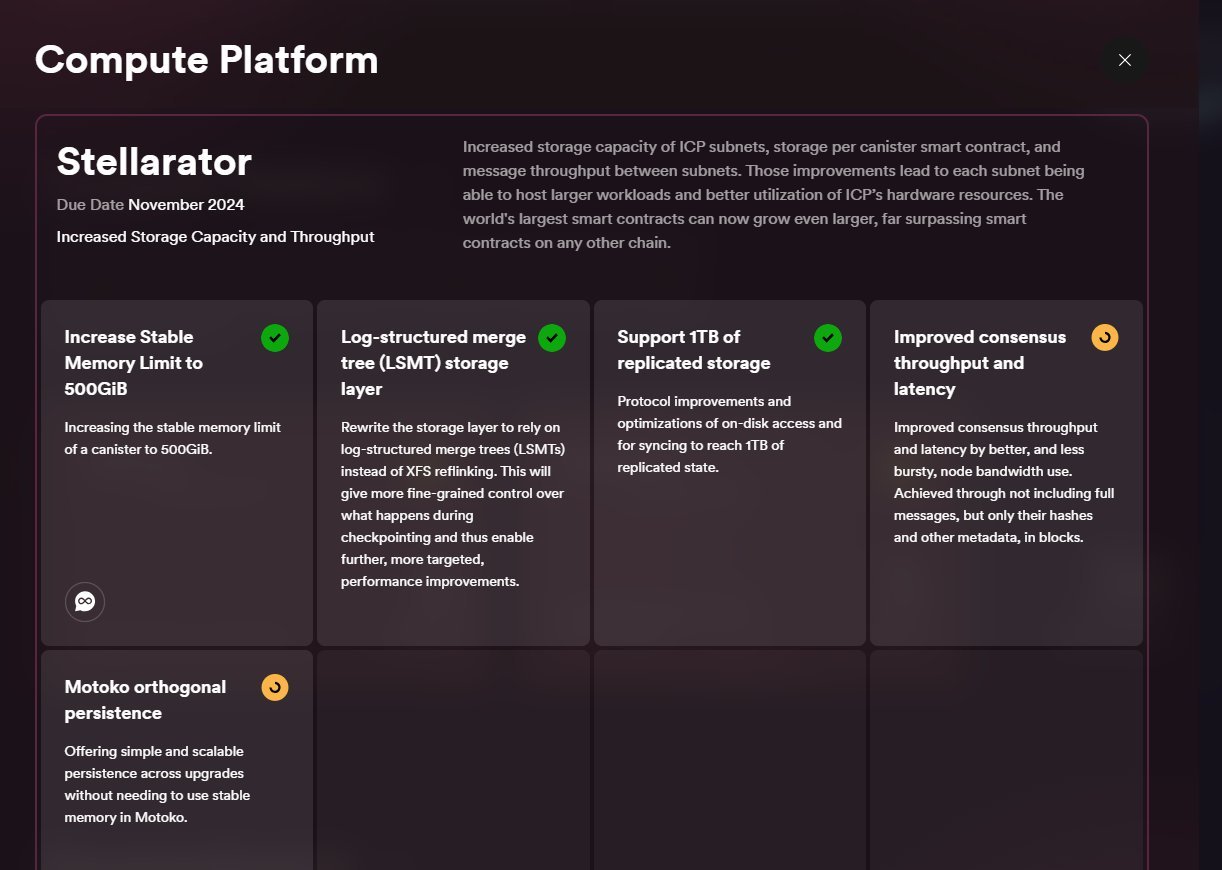Click green checkmark on Stable Memory Limit card
The image size is (1222, 870).
coord(275,338)
